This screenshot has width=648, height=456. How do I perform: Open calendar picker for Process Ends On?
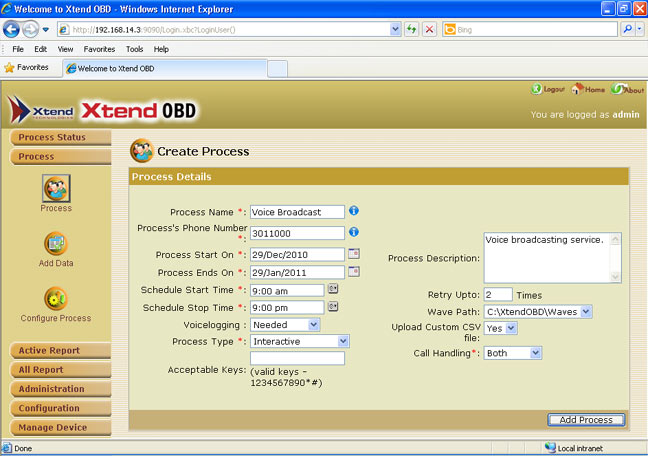click(x=354, y=272)
